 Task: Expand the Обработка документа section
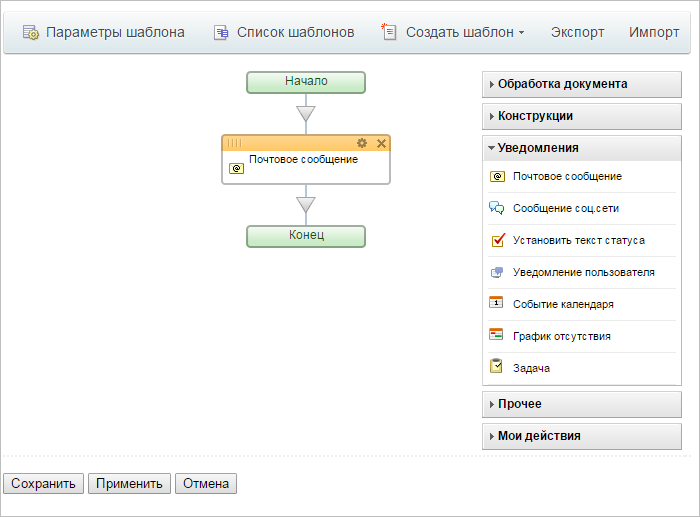click(581, 84)
